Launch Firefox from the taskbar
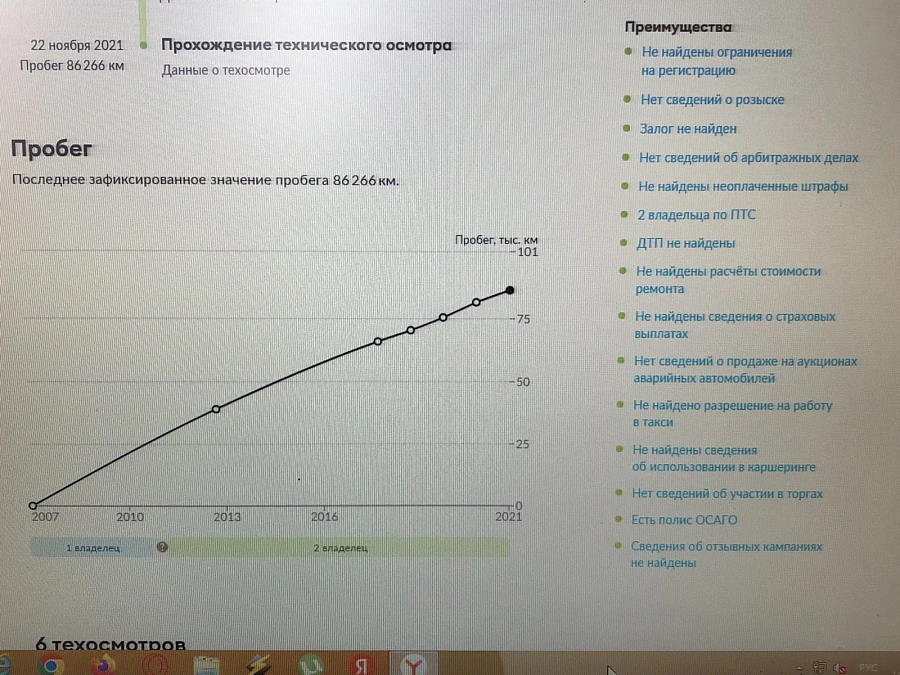Screen dimensions: 900x675 pos(103,666)
